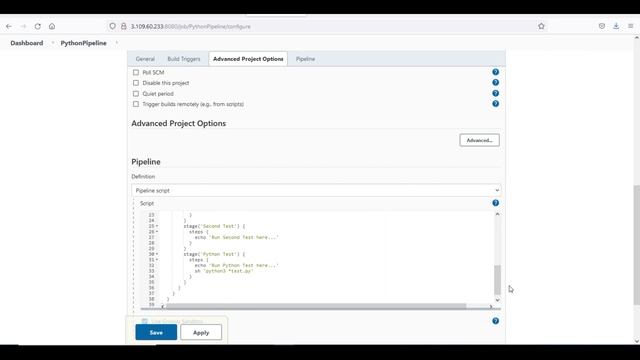Go back using the browser back arrow
Image resolution: width=640 pixels, height=360 pixels.
(9, 26)
